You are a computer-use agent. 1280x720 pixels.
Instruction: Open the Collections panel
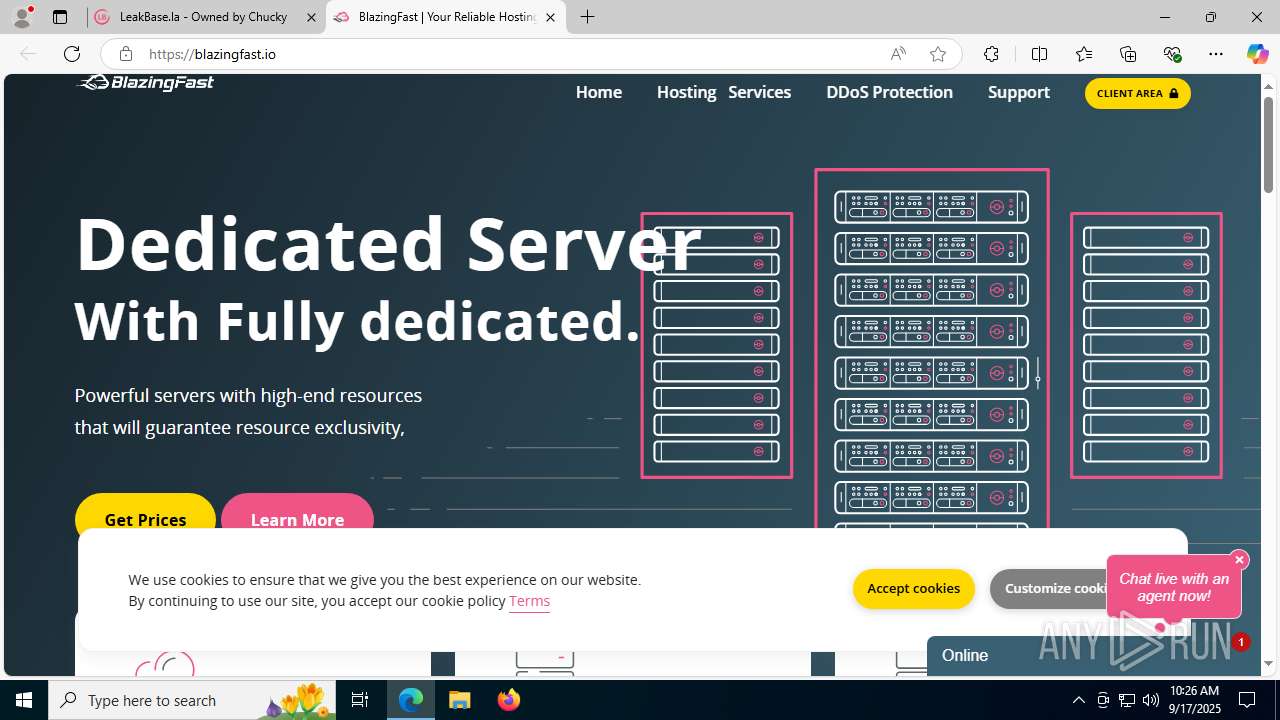pyautogui.click(x=1128, y=54)
